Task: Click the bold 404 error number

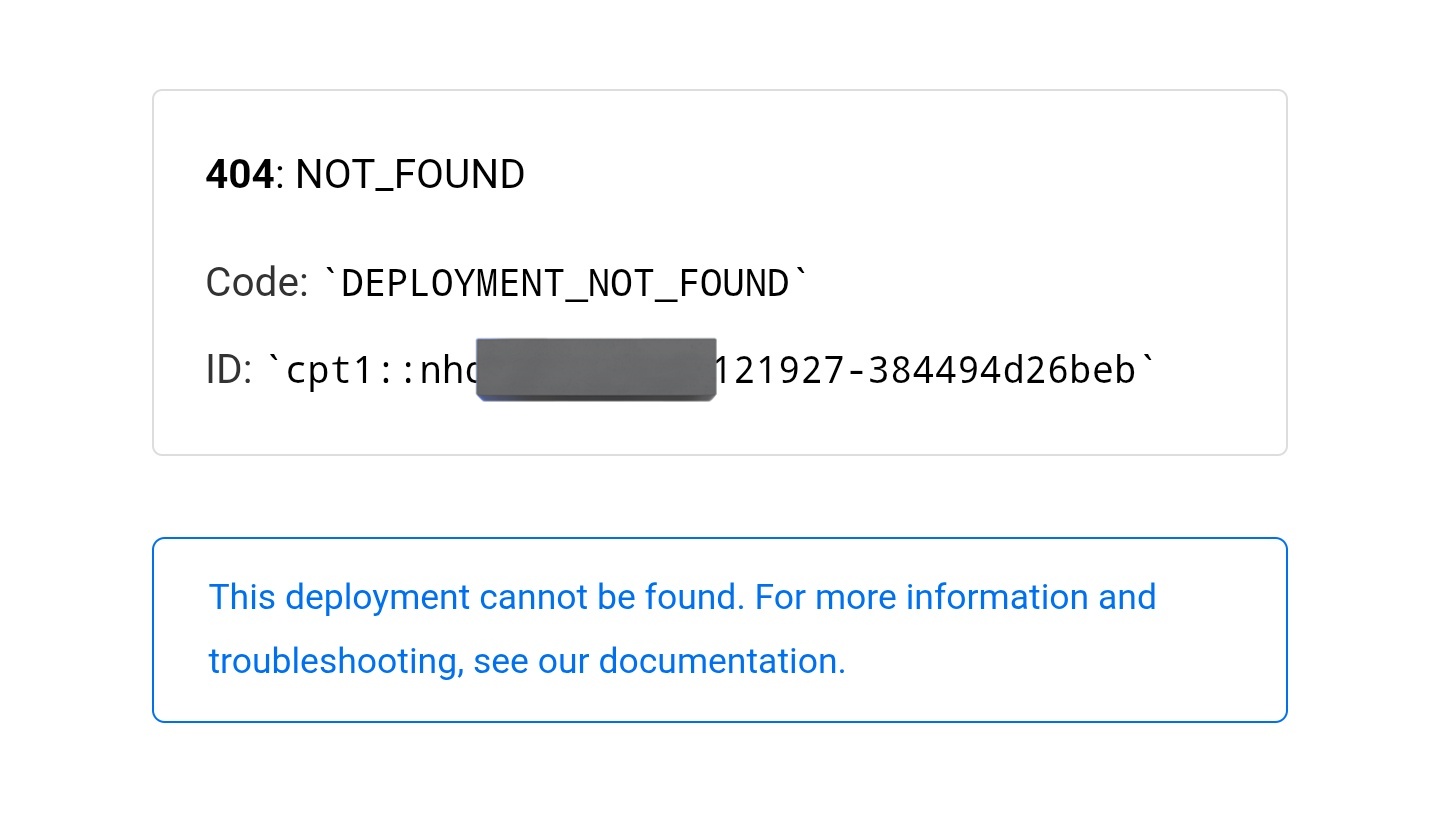Action: tap(239, 175)
